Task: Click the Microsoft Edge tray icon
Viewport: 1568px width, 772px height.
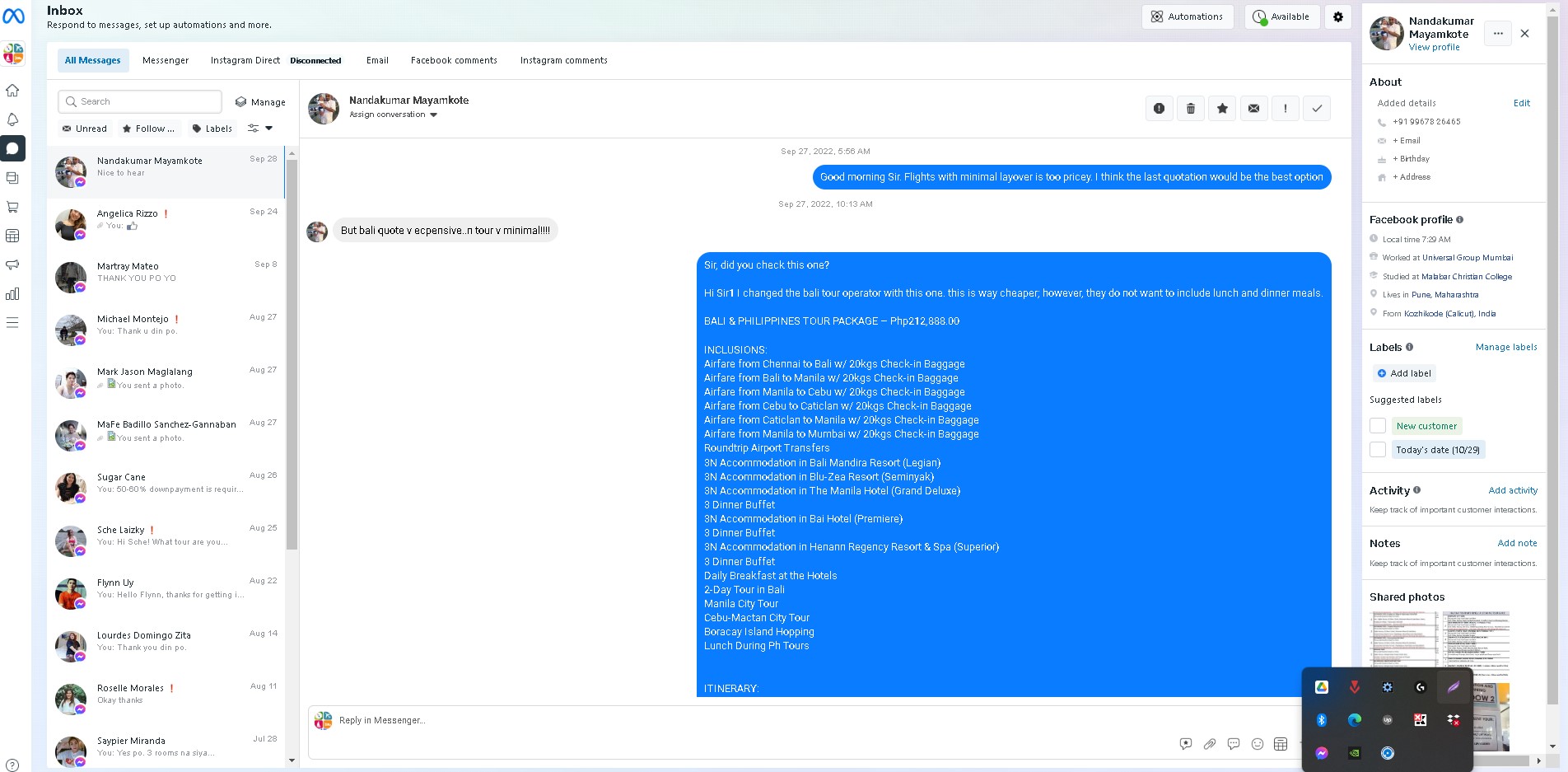Action: (1355, 720)
